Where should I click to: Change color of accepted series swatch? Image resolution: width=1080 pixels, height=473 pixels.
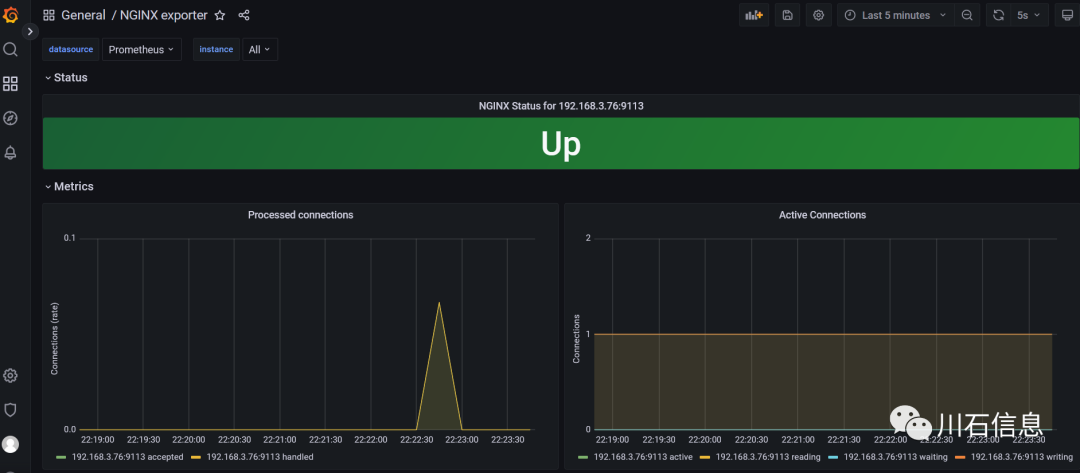pyautogui.click(x=61, y=456)
